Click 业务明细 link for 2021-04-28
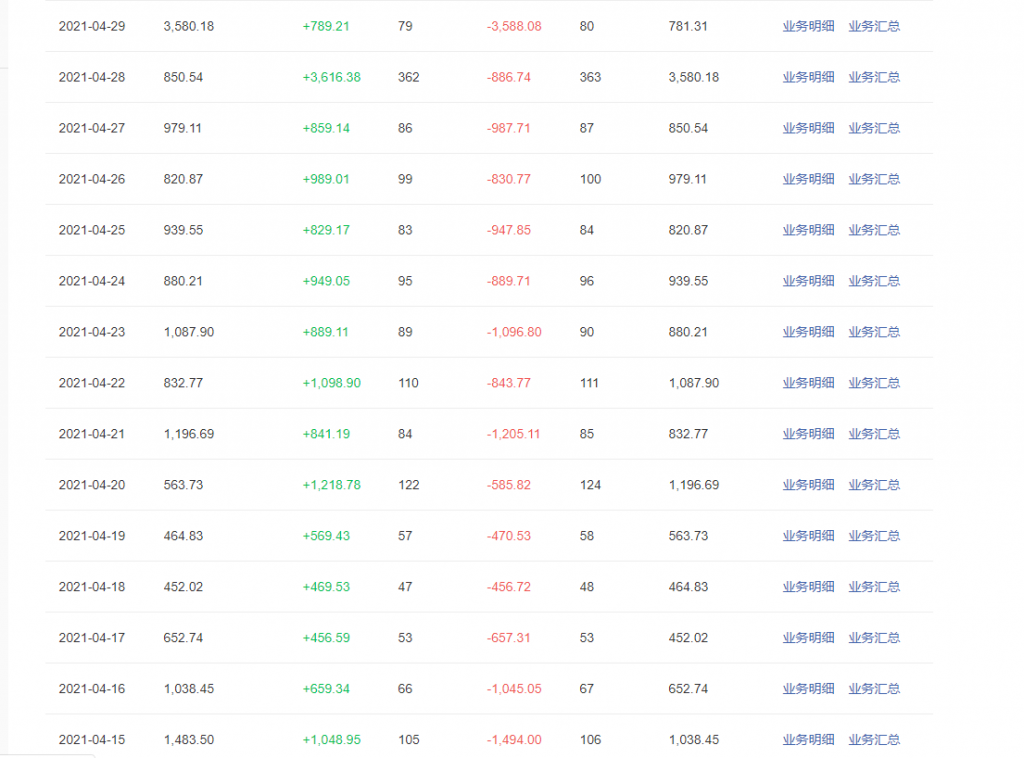The width and height of the screenshot is (1024, 758). point(808,77)
